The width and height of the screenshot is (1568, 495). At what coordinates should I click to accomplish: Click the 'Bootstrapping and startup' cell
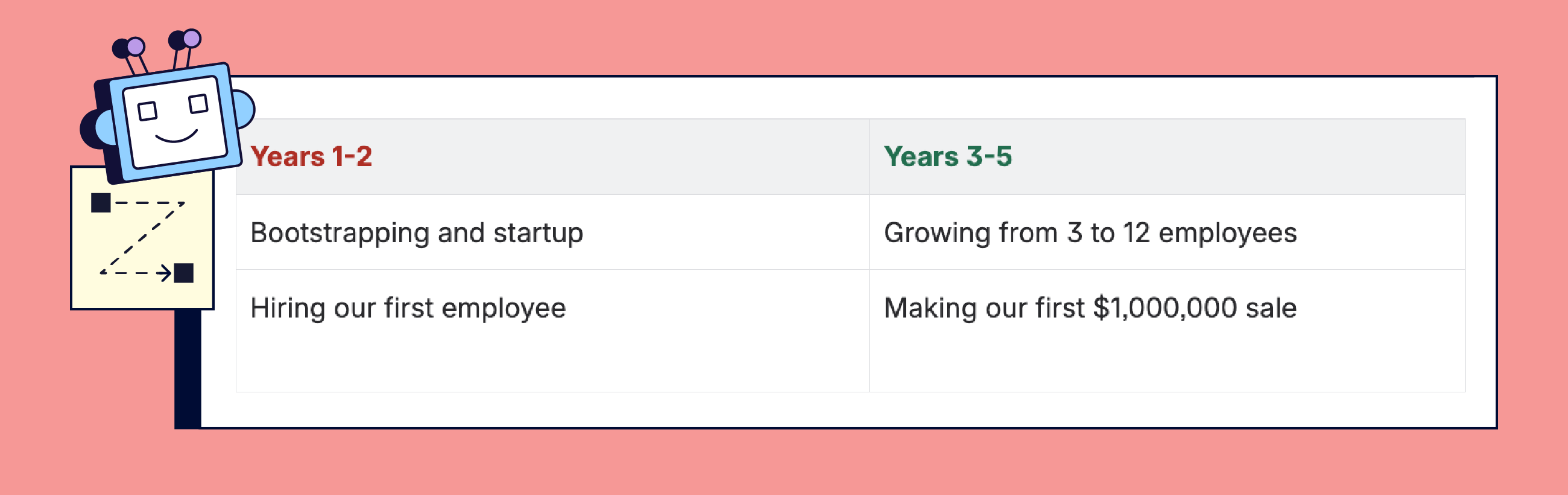(x=417, y=233)
